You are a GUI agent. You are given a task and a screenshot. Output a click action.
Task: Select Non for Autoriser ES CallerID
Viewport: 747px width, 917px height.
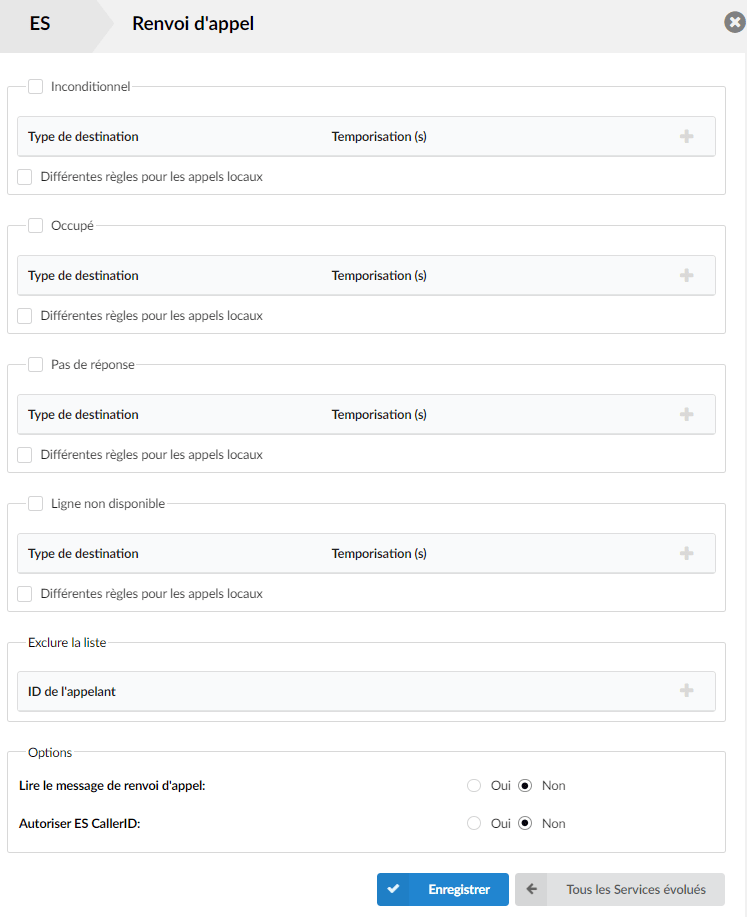[x=525, y=823]
